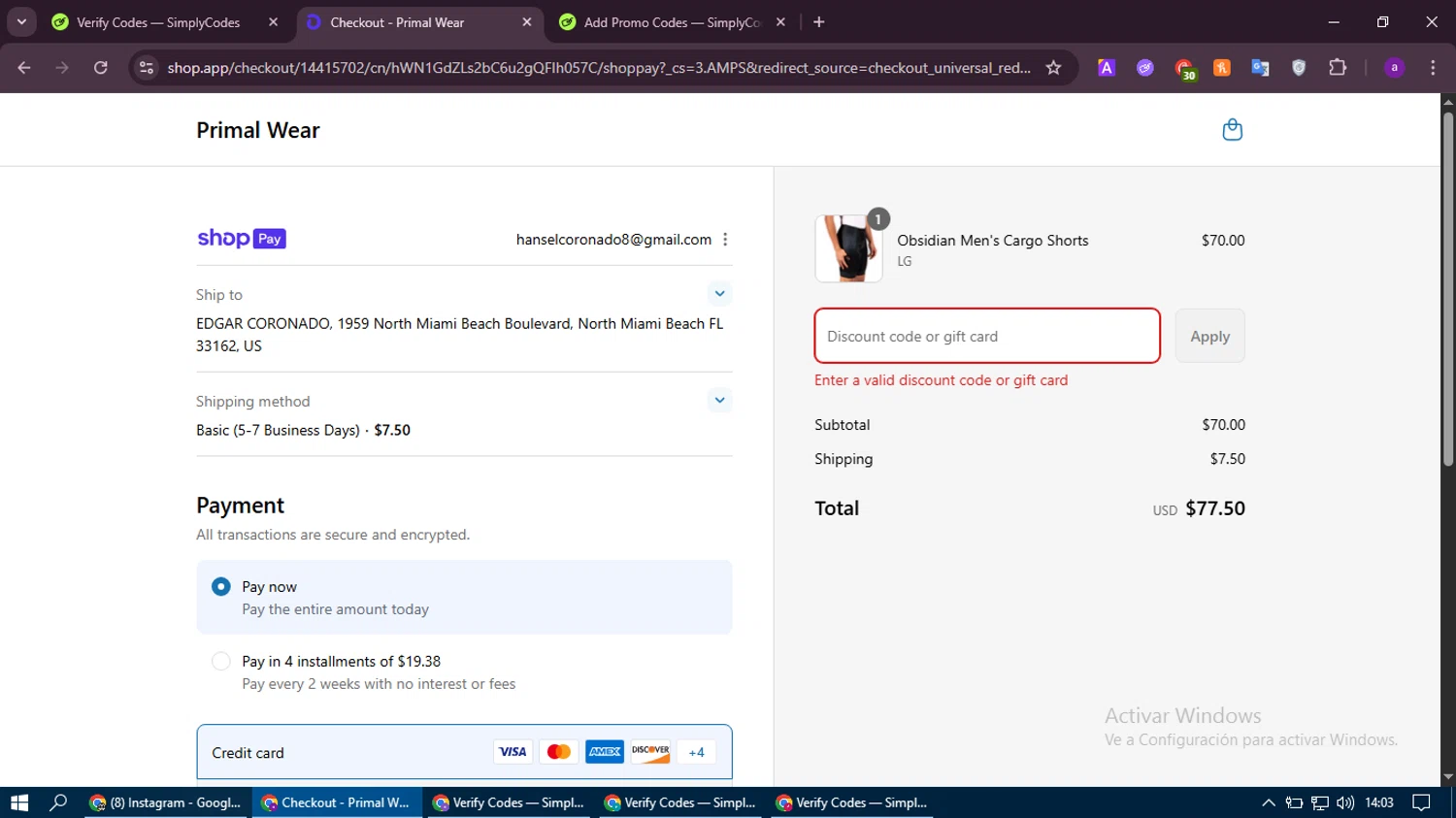The image size is (1456, 818).
Task: Open Windows taskbar search
Action: (58, 802)
